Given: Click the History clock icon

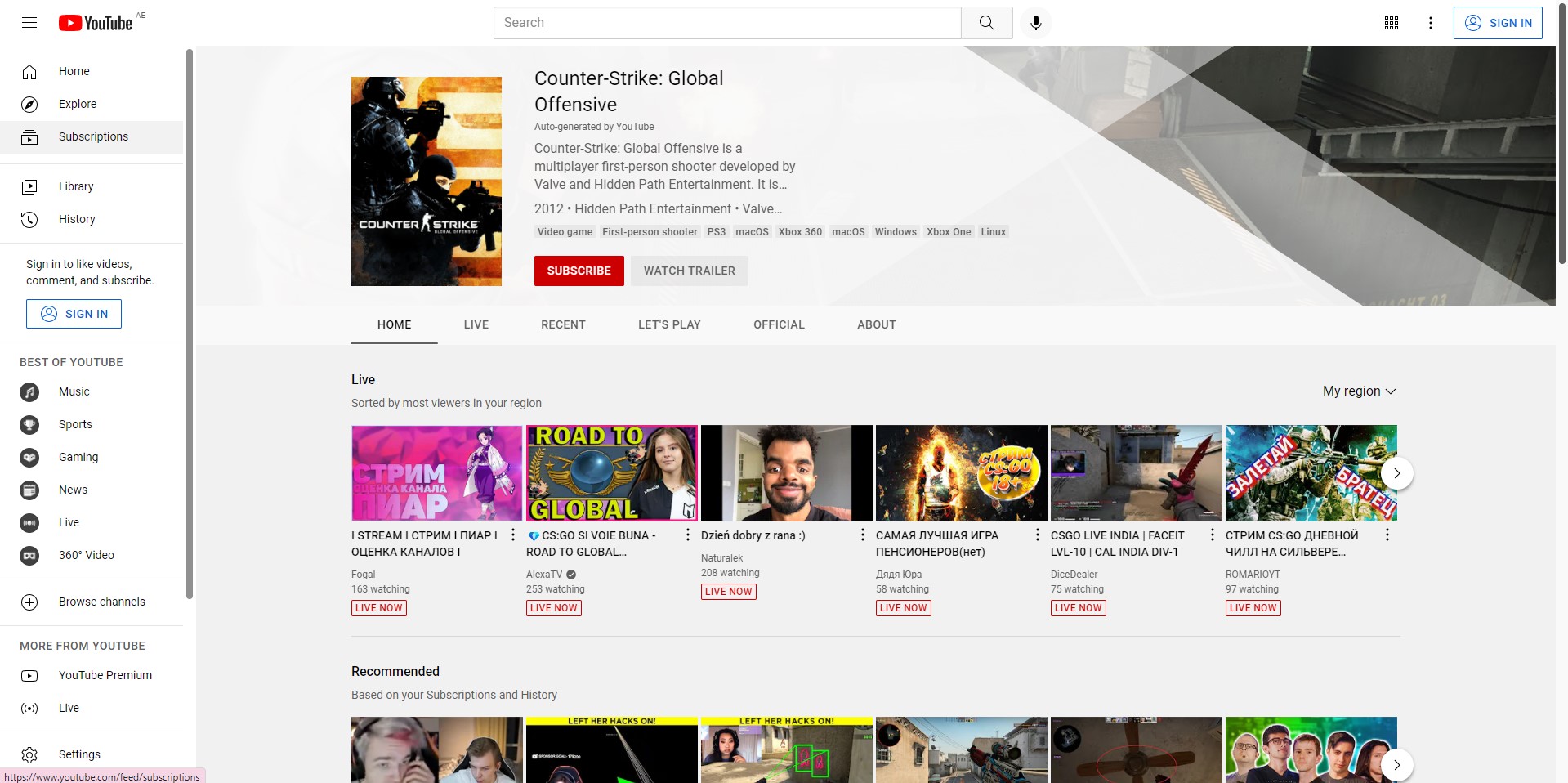Looking at the screenshot, I should coord(29,219).
